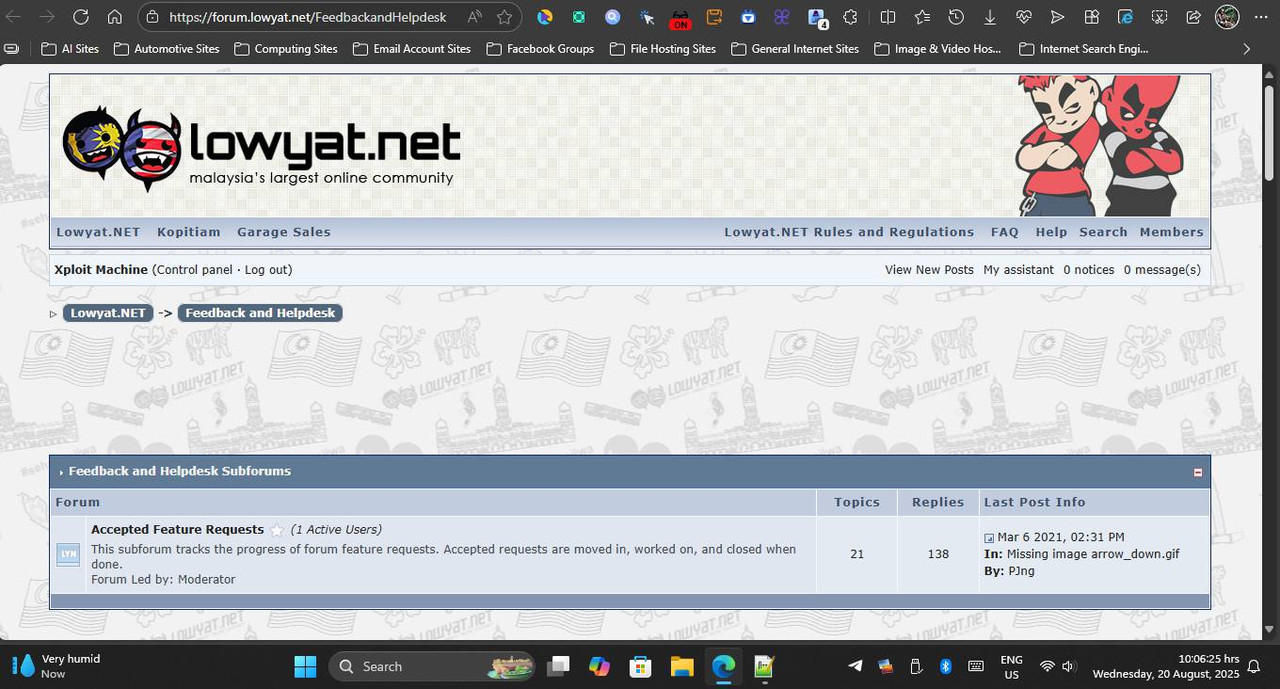Image resolution: width=1280 pixels, height=689 pixels.
Task: Go to browser home page icon
Action: click(115, 17)
